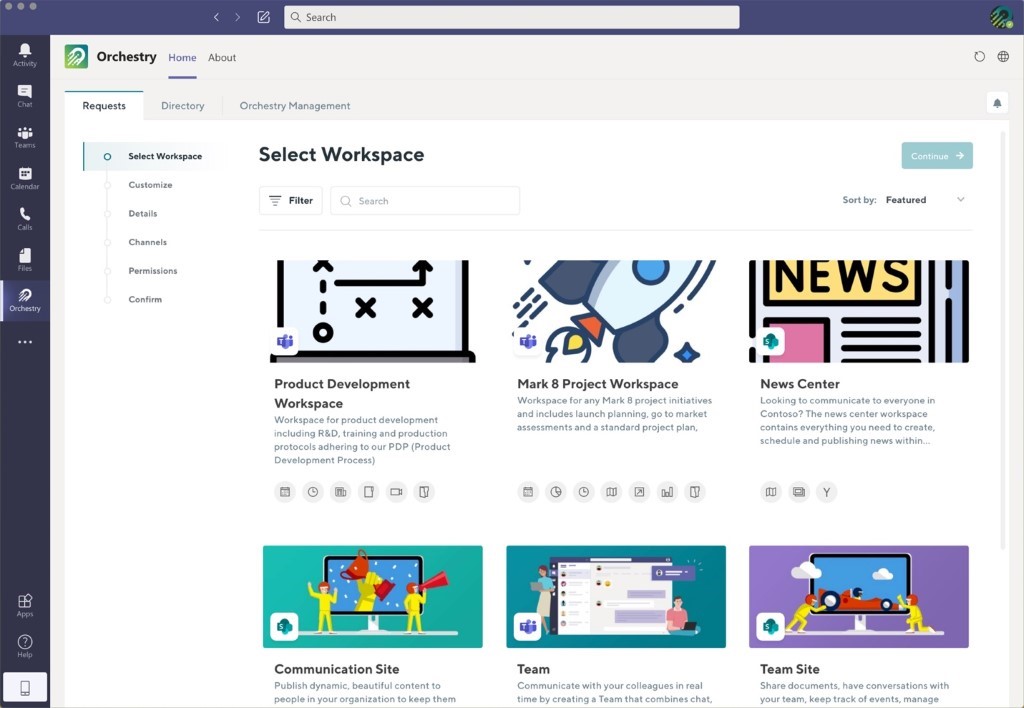
Task: Go to the Details step
Action: coord(142,214)
